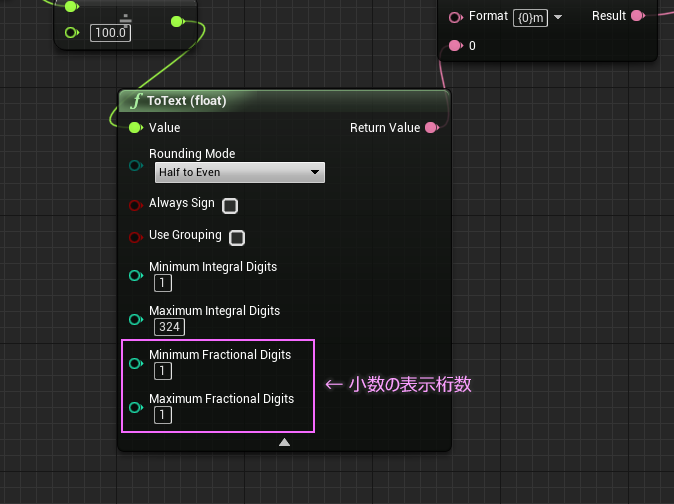Click the output pin of the 100.0 node
The width and height of the screenshot is (674, 504).
pos(177,21)
